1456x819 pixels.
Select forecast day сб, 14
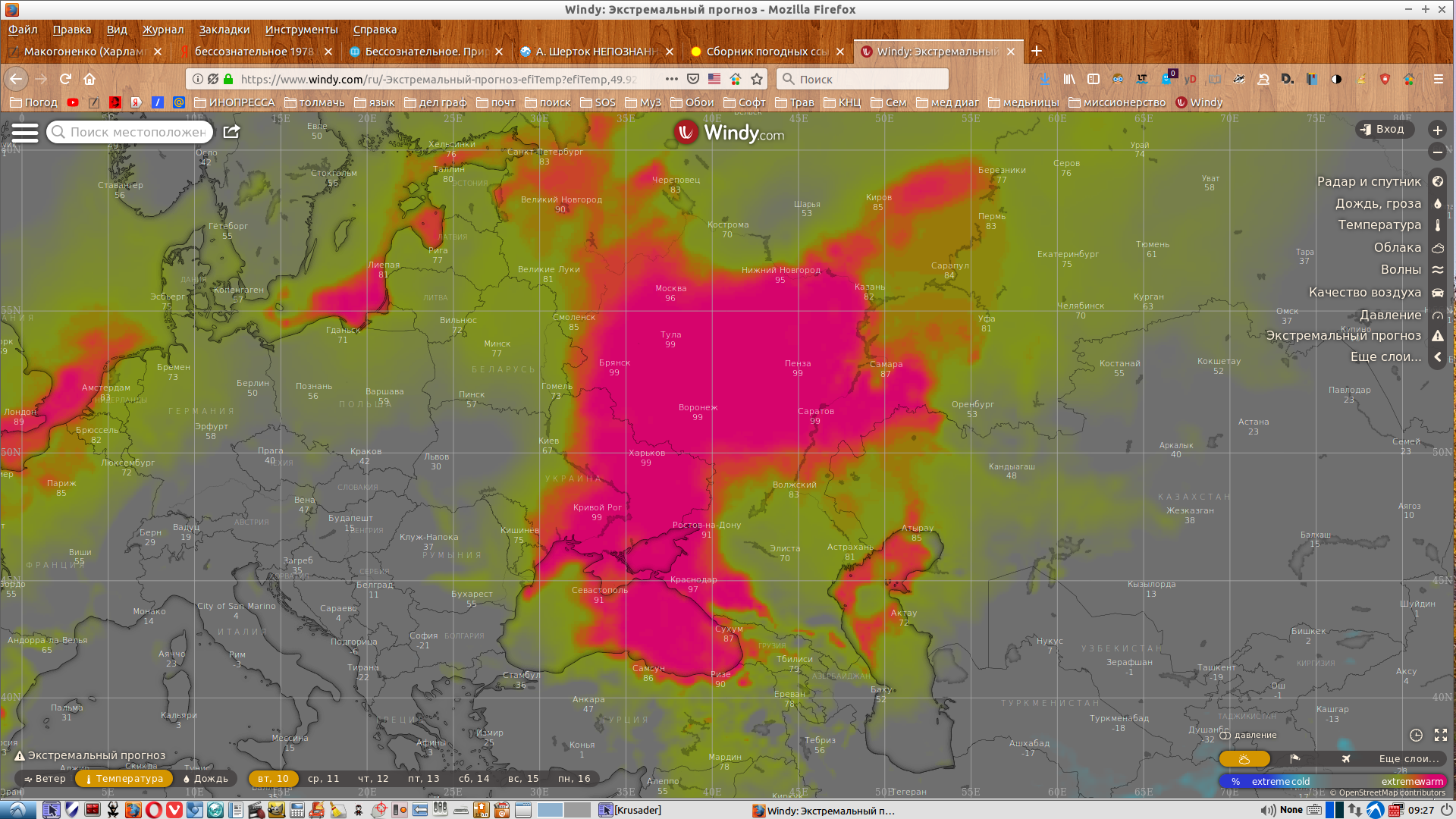(474, 779)
